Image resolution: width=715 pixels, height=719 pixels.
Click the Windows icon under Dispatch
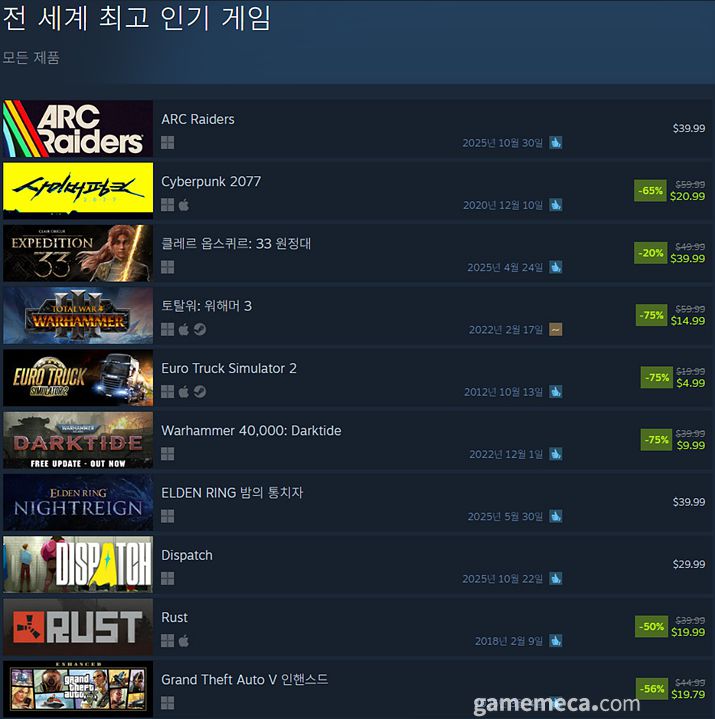click(167, 579)
